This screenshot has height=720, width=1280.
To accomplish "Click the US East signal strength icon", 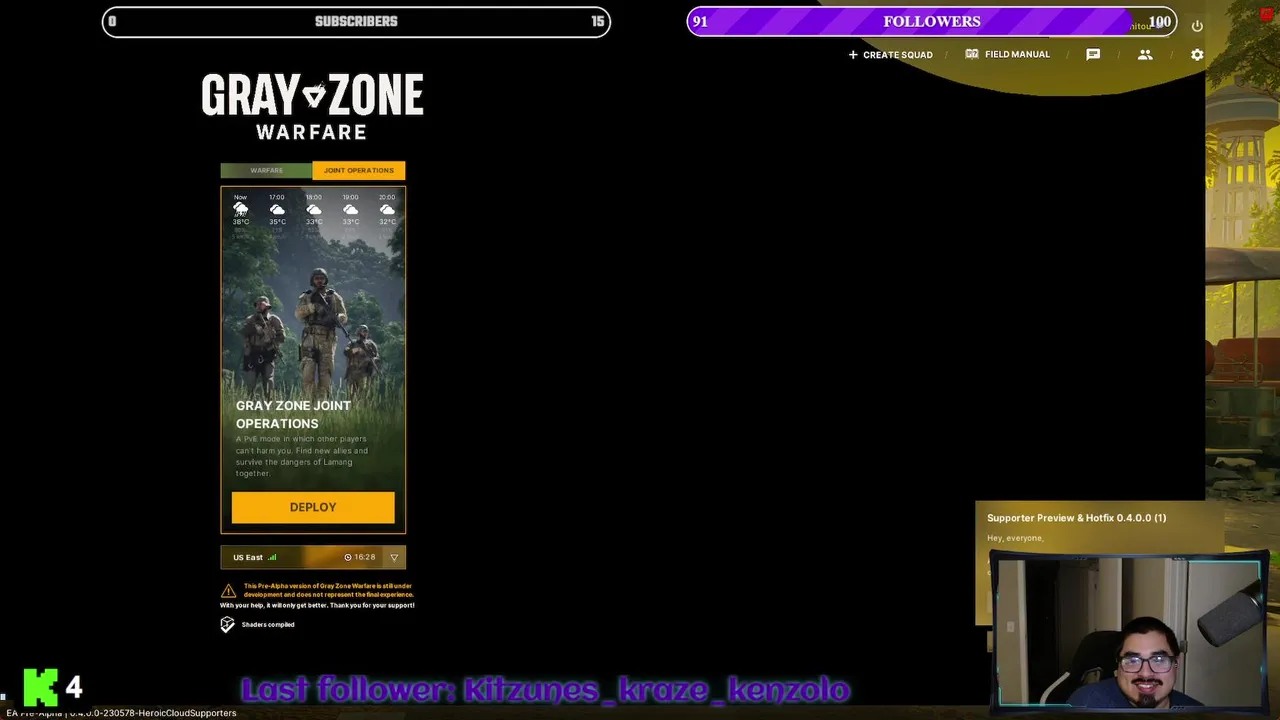I will (x=272, y=557).
